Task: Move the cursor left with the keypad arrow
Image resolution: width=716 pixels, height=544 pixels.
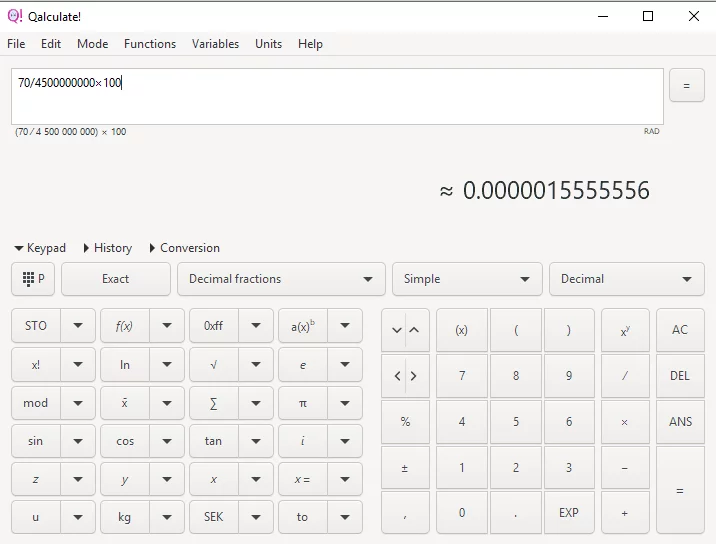Action: 396,376
